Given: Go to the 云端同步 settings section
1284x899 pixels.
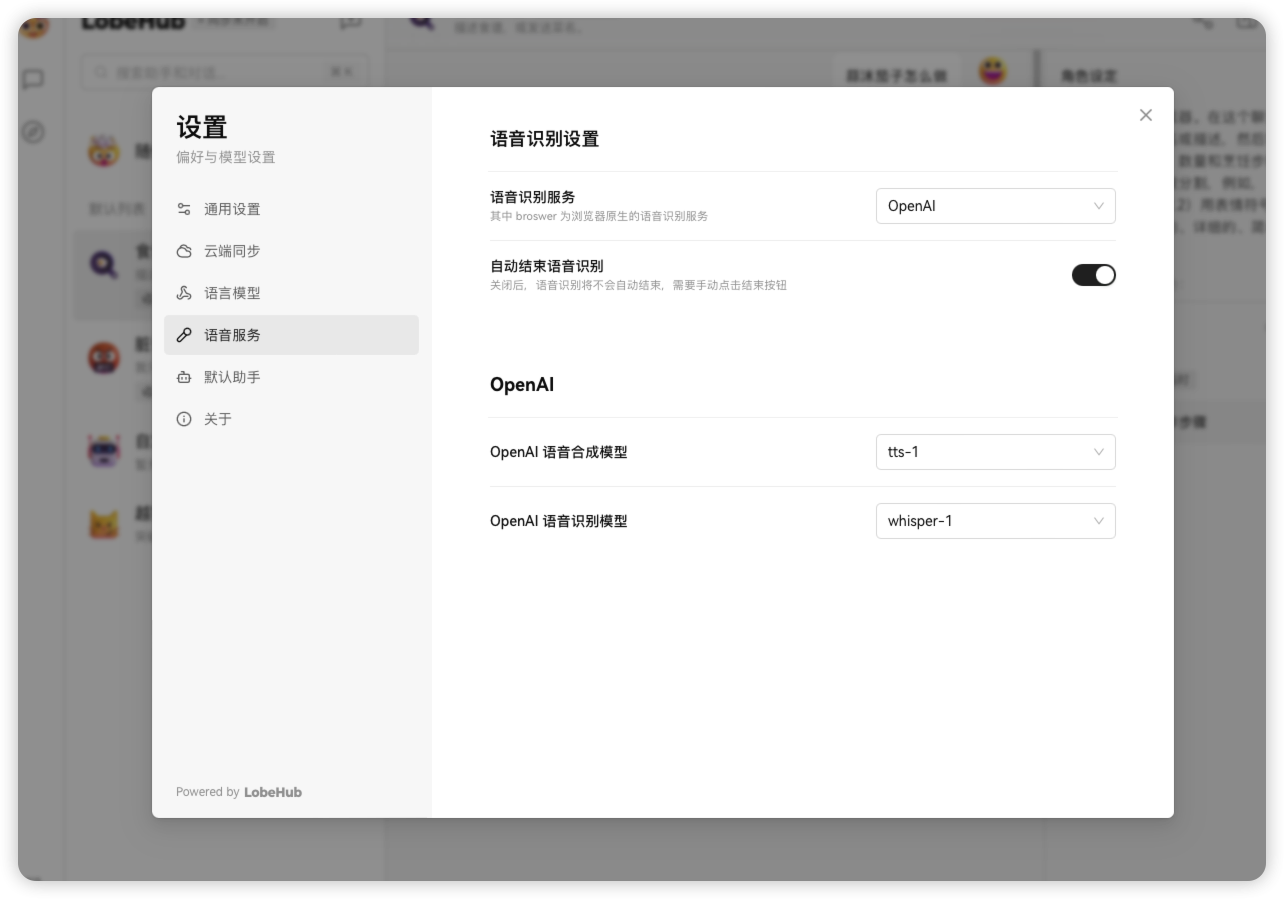Looking at the screenshot, I should [x=232, y=251].
